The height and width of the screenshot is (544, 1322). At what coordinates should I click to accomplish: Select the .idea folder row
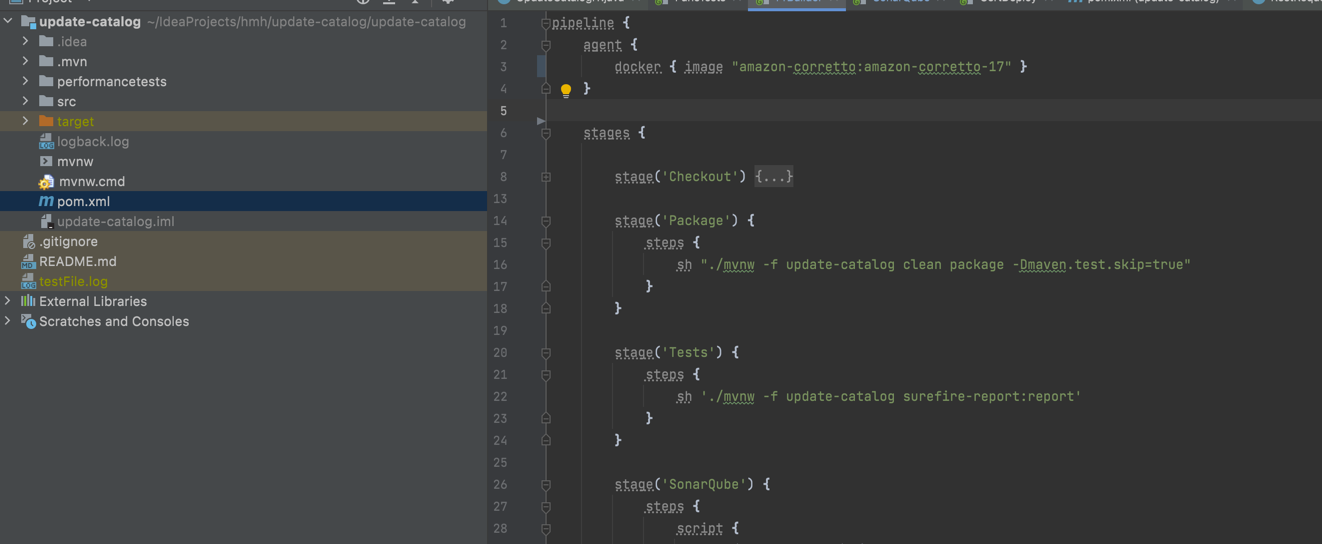243,41
